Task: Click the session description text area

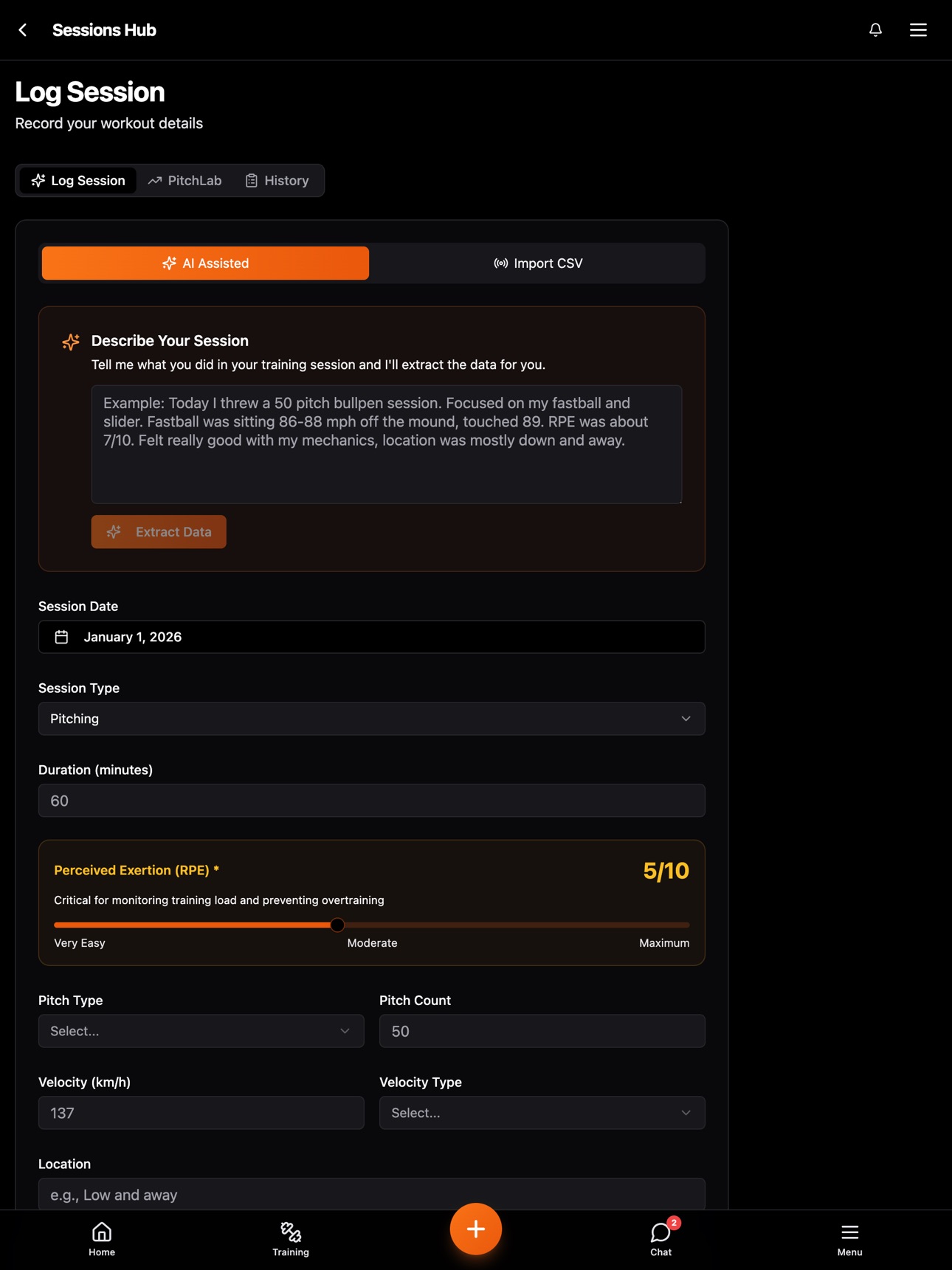Action: [x=387, y=444]
